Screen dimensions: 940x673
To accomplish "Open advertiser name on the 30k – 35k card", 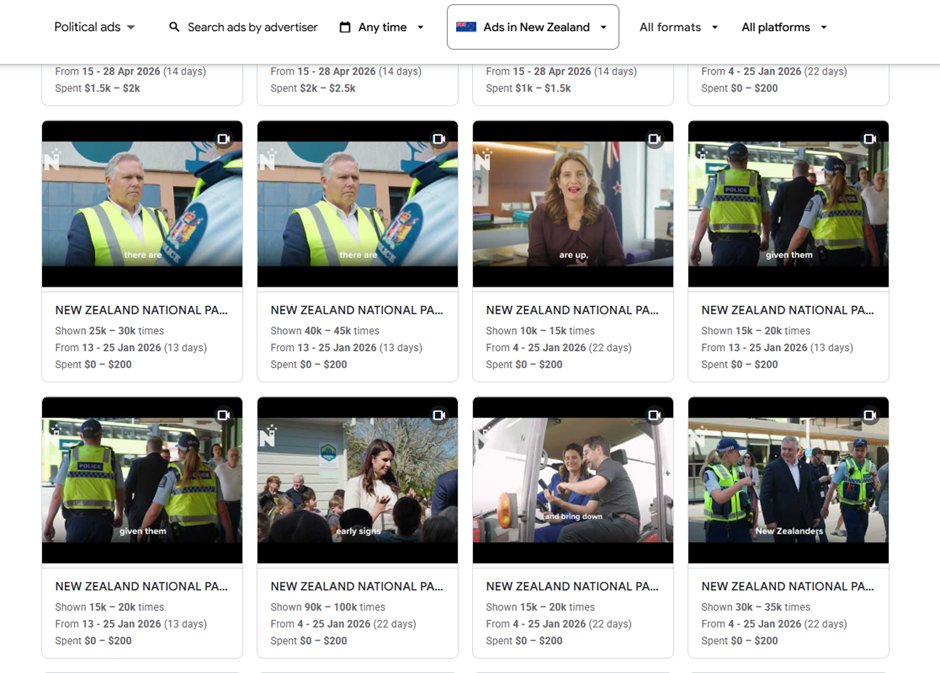I will click(788, 587).
